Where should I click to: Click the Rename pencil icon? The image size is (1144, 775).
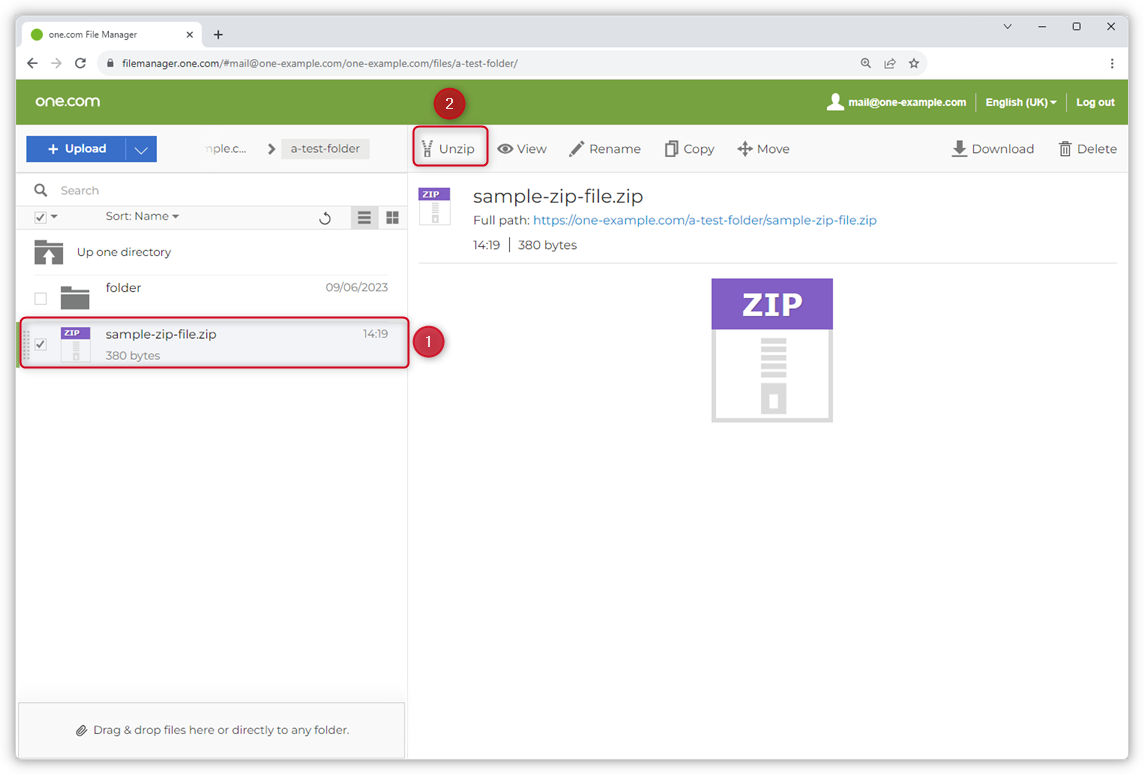click(x=576, y=148)
